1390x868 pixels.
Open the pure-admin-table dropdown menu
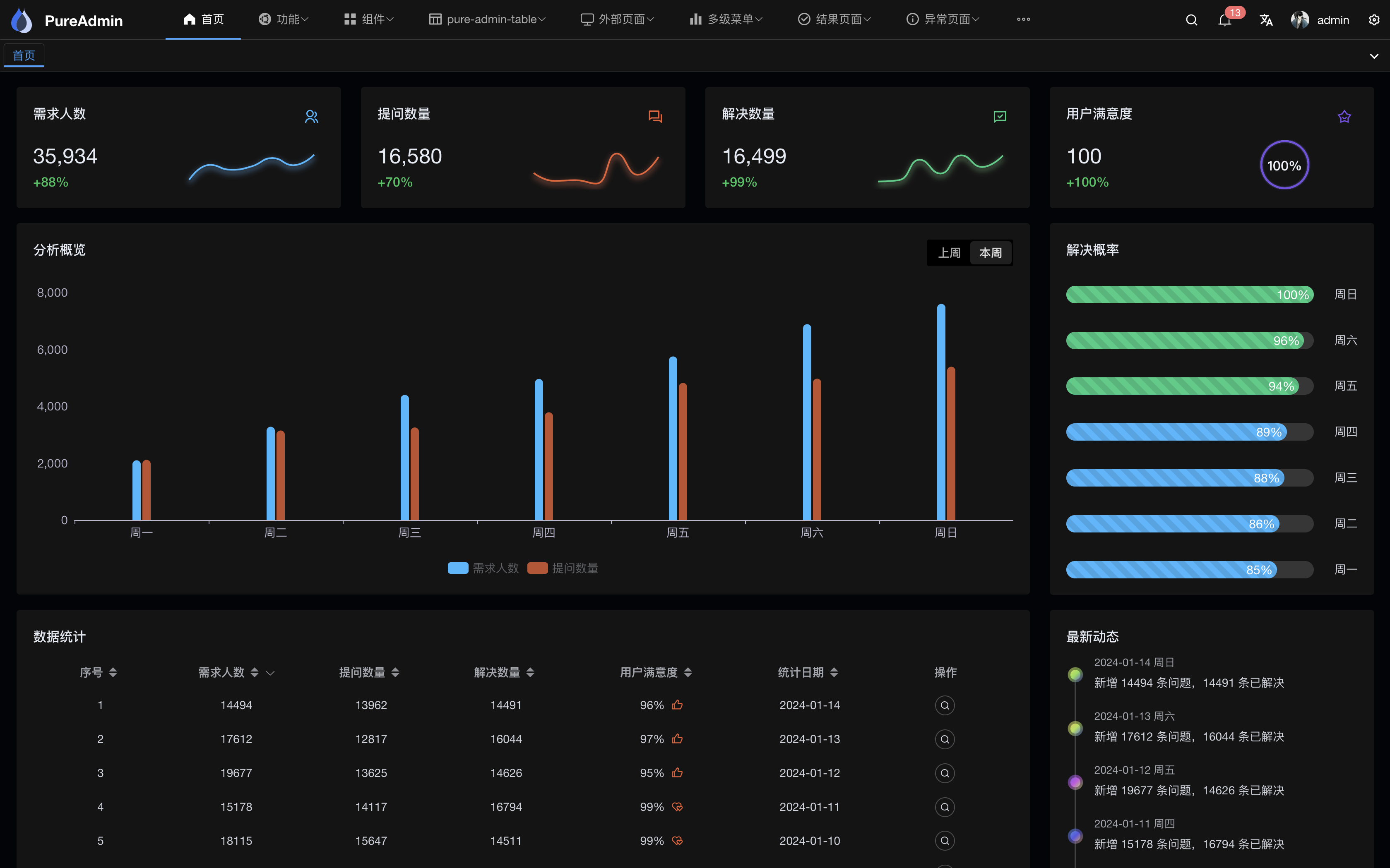pyautogui.click(x=486, y=19)
